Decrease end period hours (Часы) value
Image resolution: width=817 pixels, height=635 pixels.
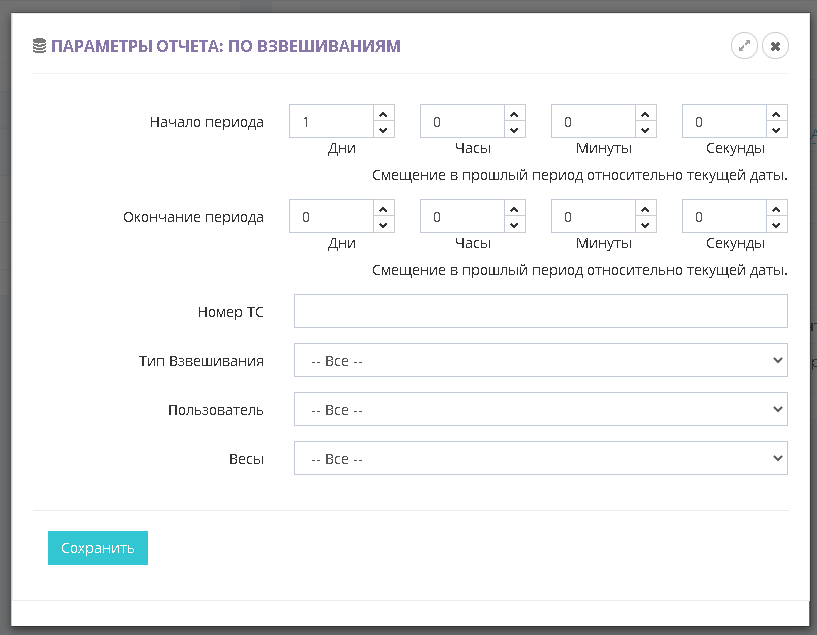point(514,225)
